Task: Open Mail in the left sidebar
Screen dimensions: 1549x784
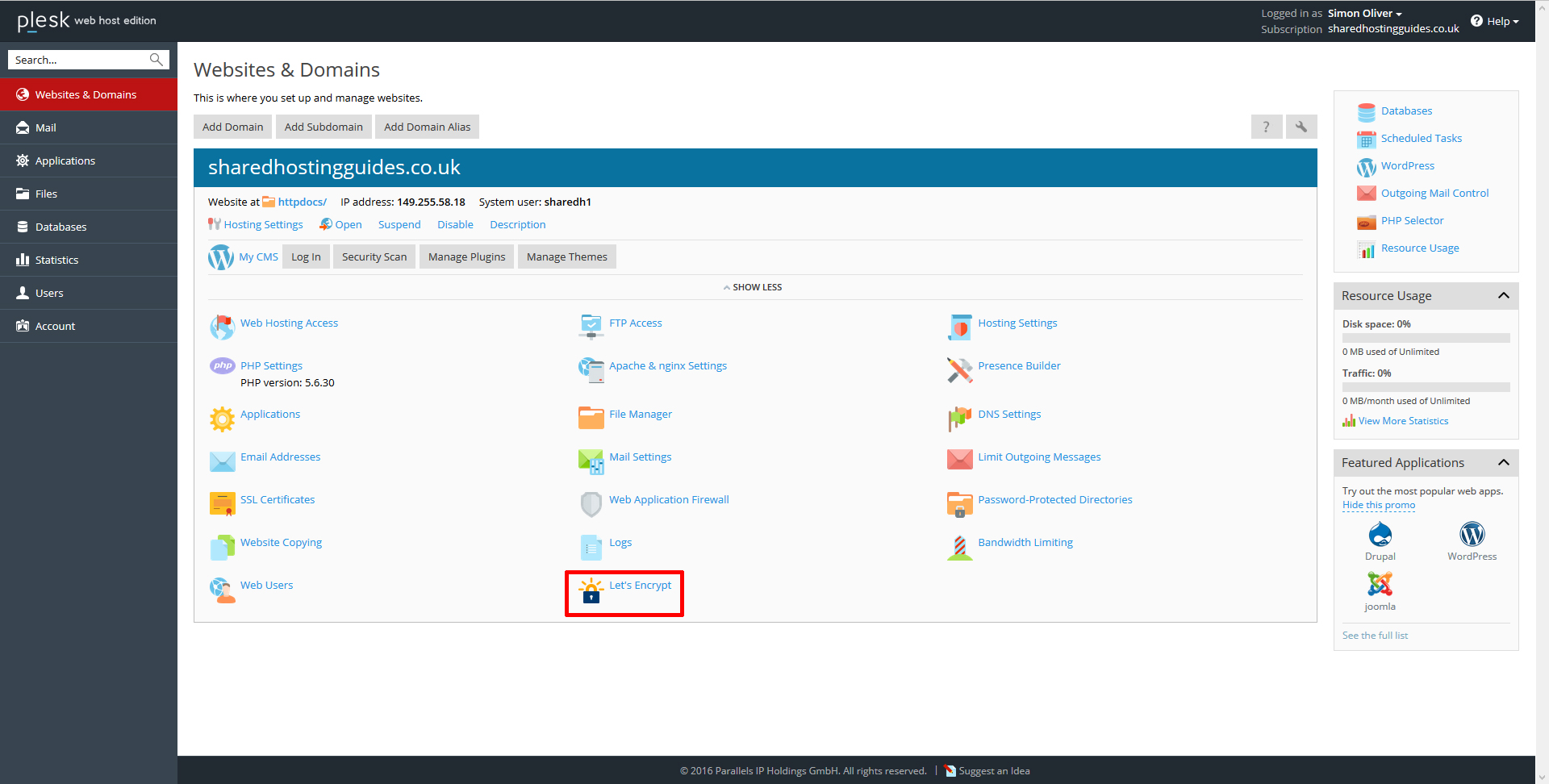Action: [x=46, y=127]
